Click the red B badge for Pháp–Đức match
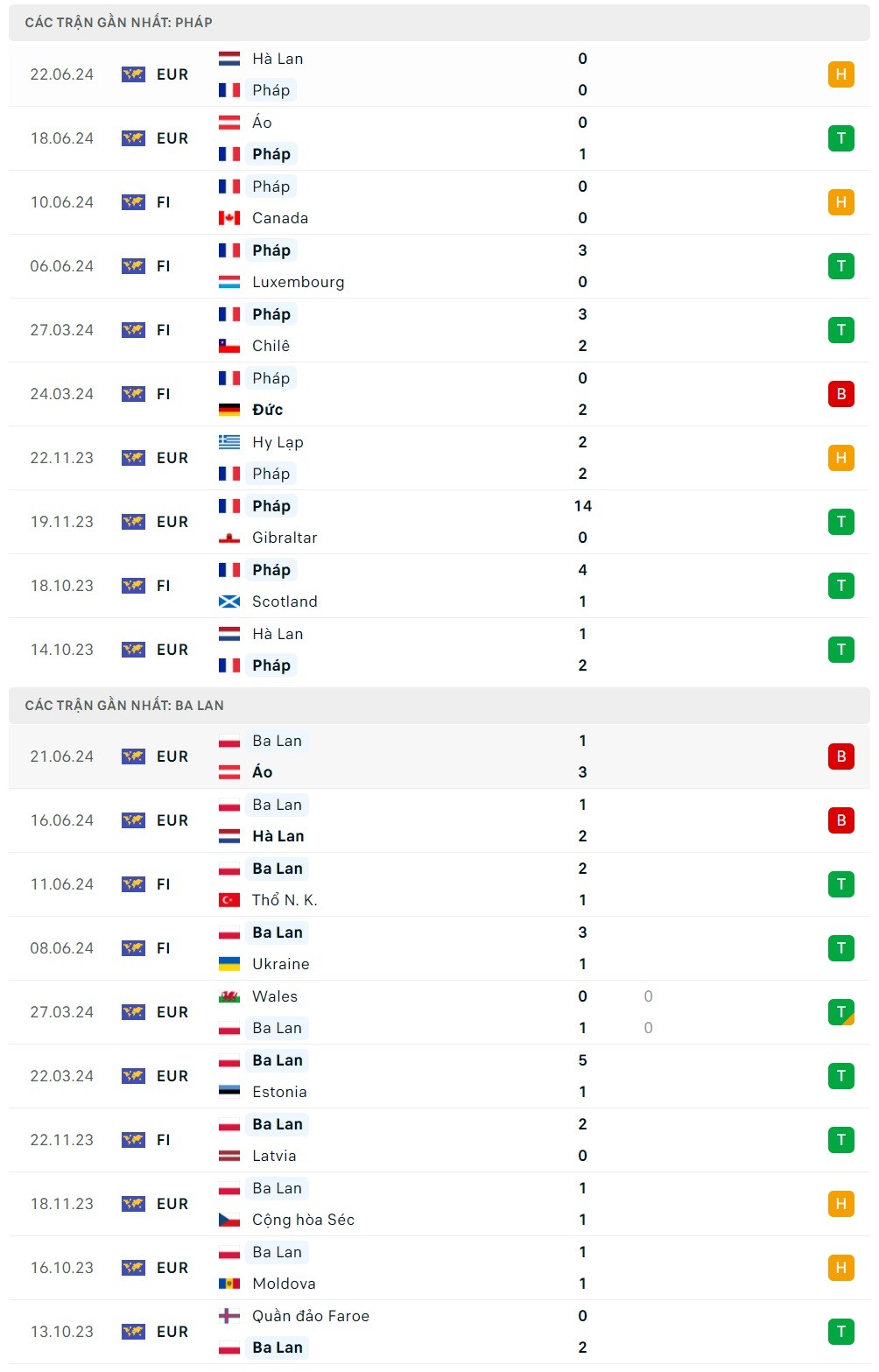The image size is (879, 1372). click(840, 394)
